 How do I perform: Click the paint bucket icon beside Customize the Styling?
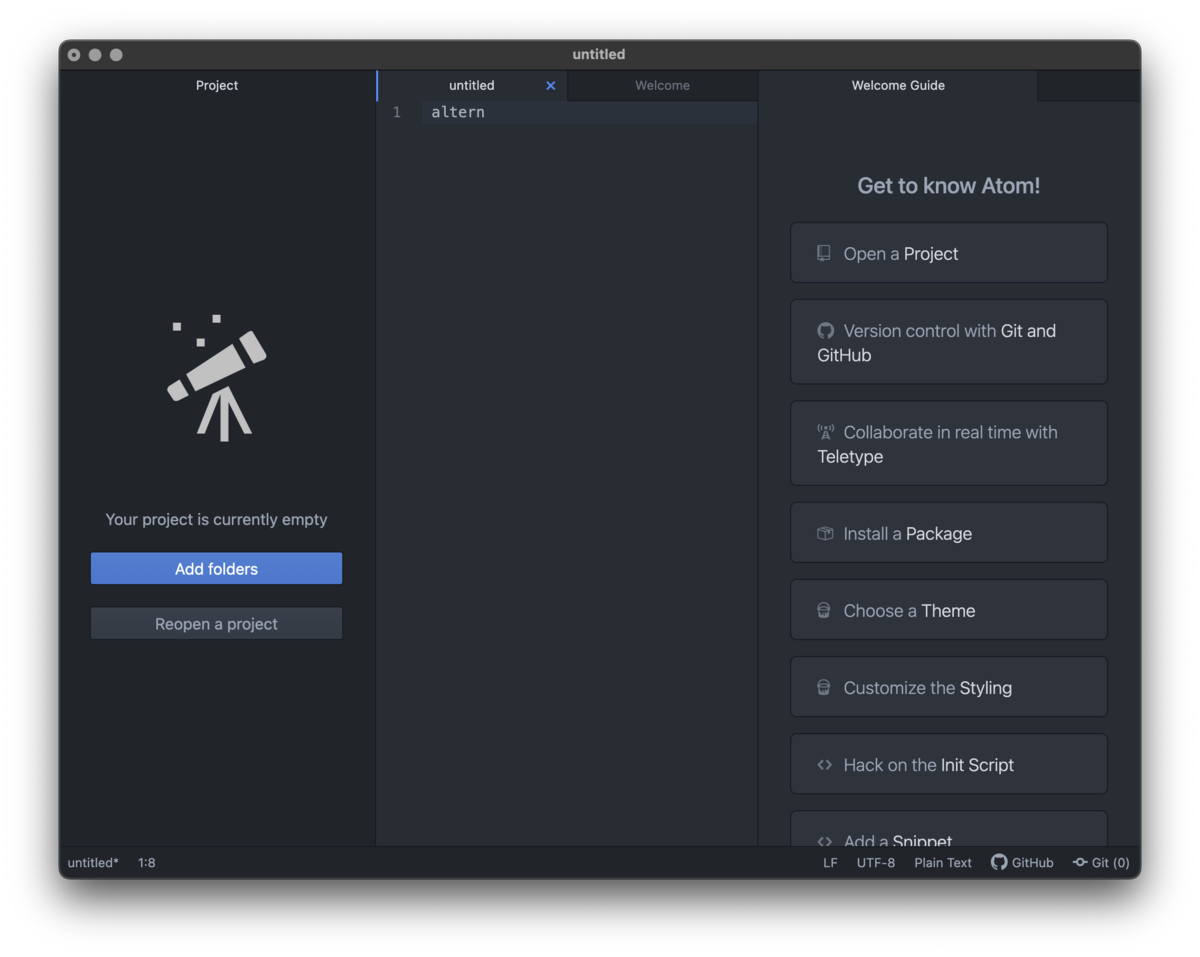coord(824,687)
